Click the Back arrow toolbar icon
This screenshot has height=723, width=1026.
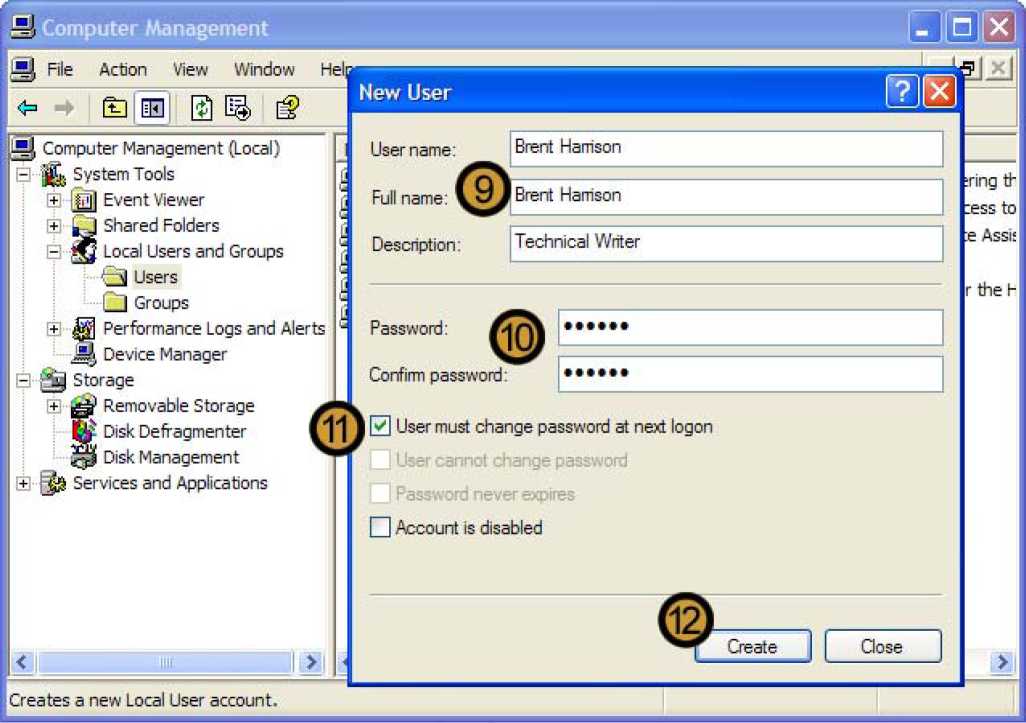tap(28, 108)
